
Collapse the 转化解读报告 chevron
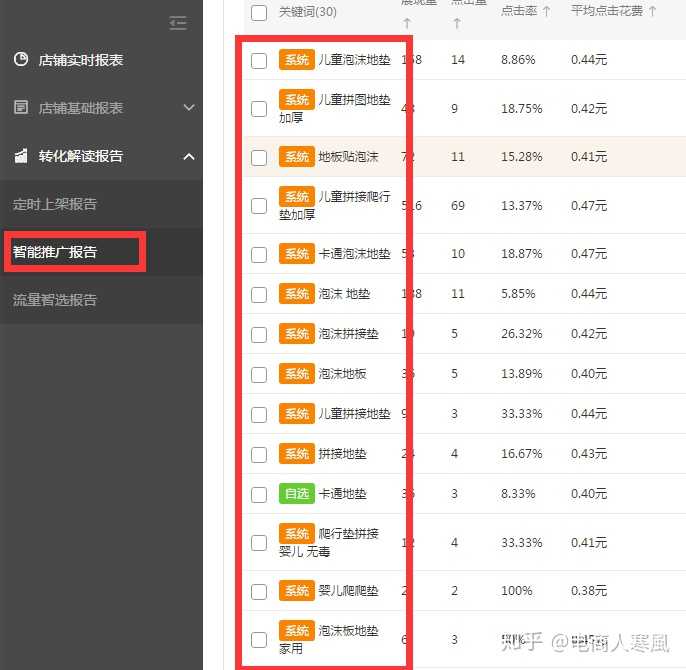point(189,156)
